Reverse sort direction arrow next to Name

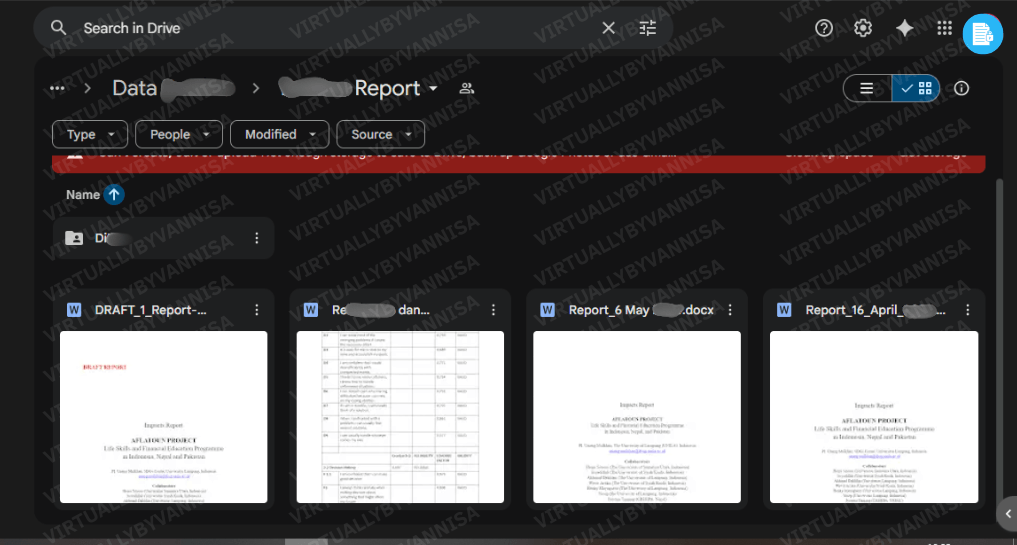coord(114,195)
